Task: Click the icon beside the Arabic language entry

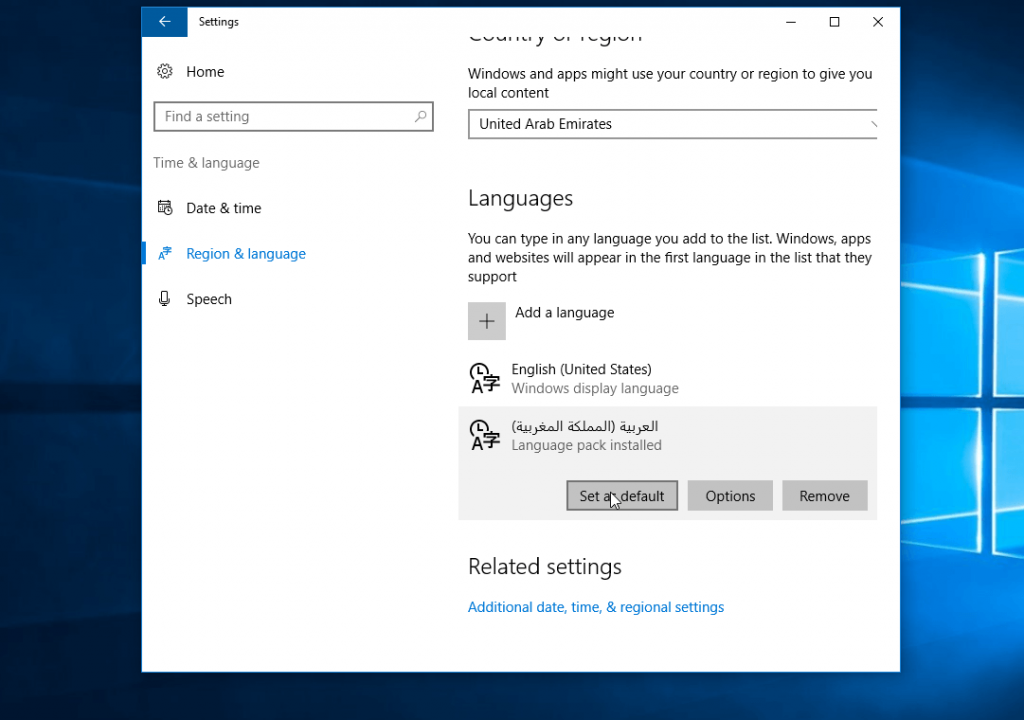Action: [x=485, y=435]
